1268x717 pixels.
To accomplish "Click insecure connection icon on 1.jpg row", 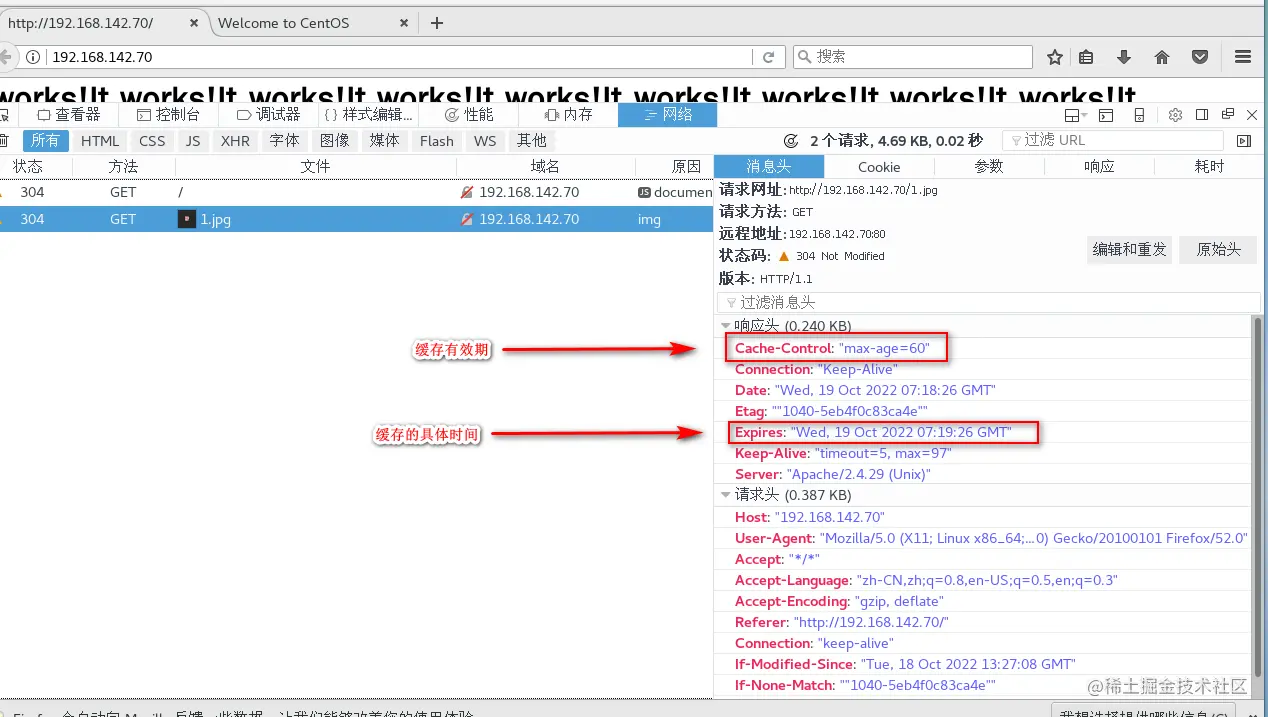I will [466, 219].
